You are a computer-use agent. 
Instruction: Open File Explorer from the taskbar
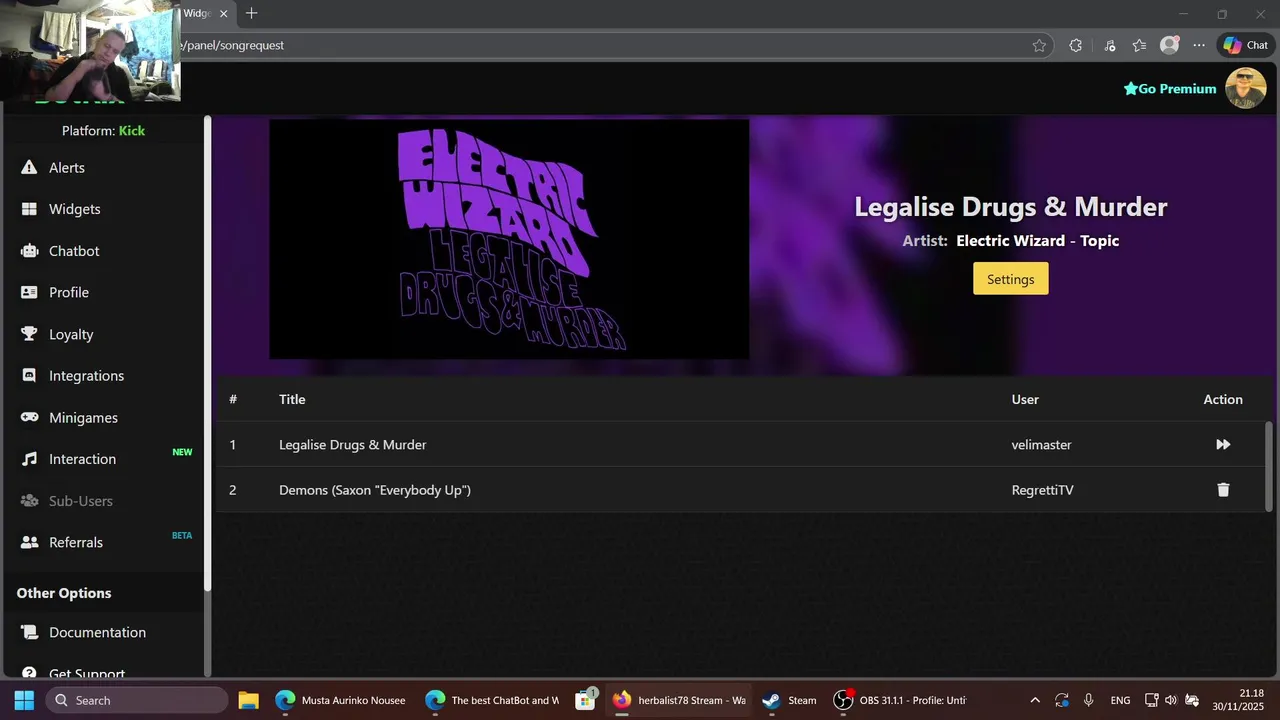(x=248, y=700)
